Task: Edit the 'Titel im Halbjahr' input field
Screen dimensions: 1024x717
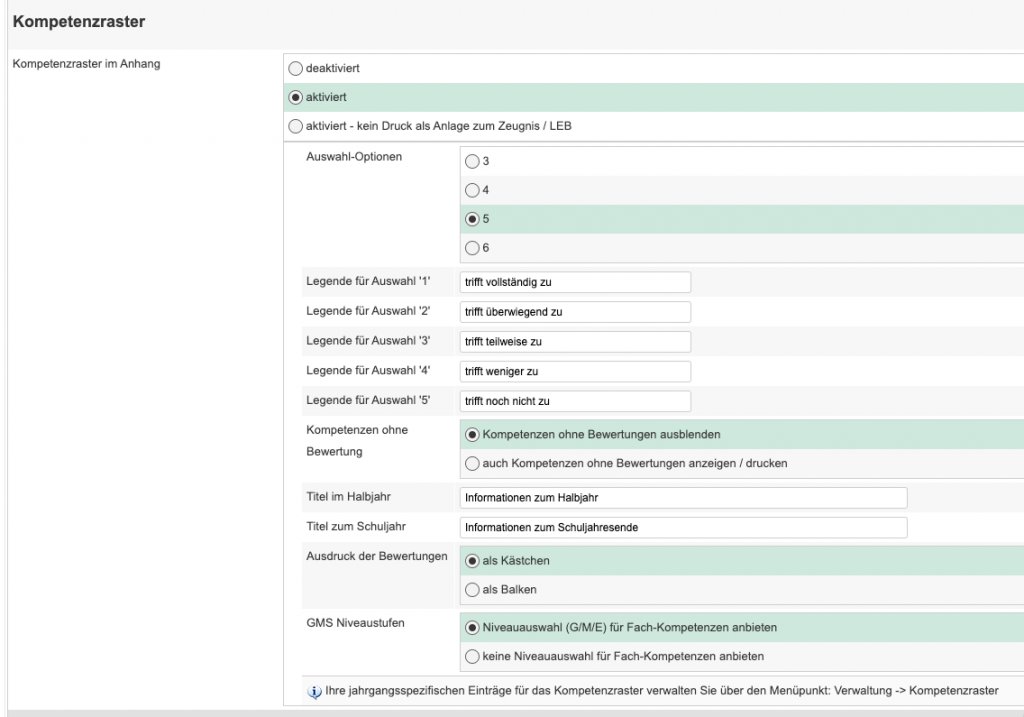Action: (x=683, y=498)
